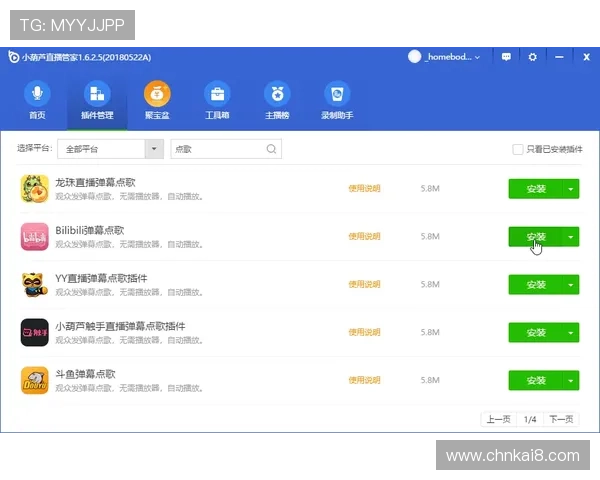Viewport: 600px width, 480px height.
Task: Install Bilibili弹幕点歌 plugin
Action: coord(536,237)
